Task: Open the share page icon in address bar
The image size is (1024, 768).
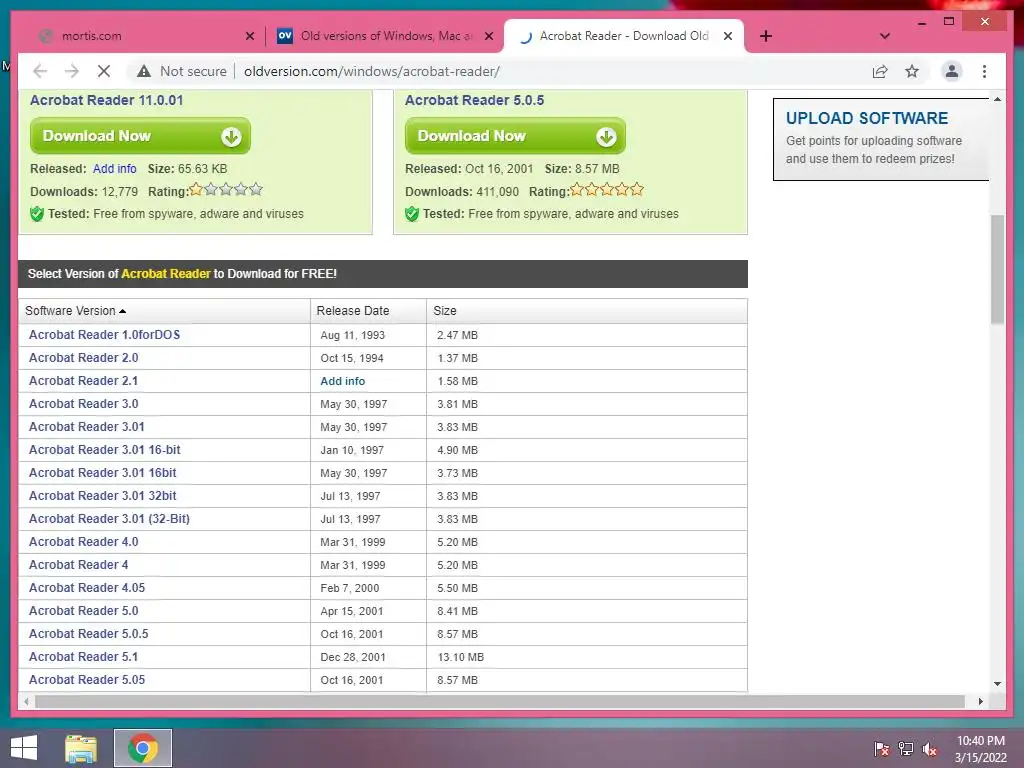Action: (x=880, y=71)
